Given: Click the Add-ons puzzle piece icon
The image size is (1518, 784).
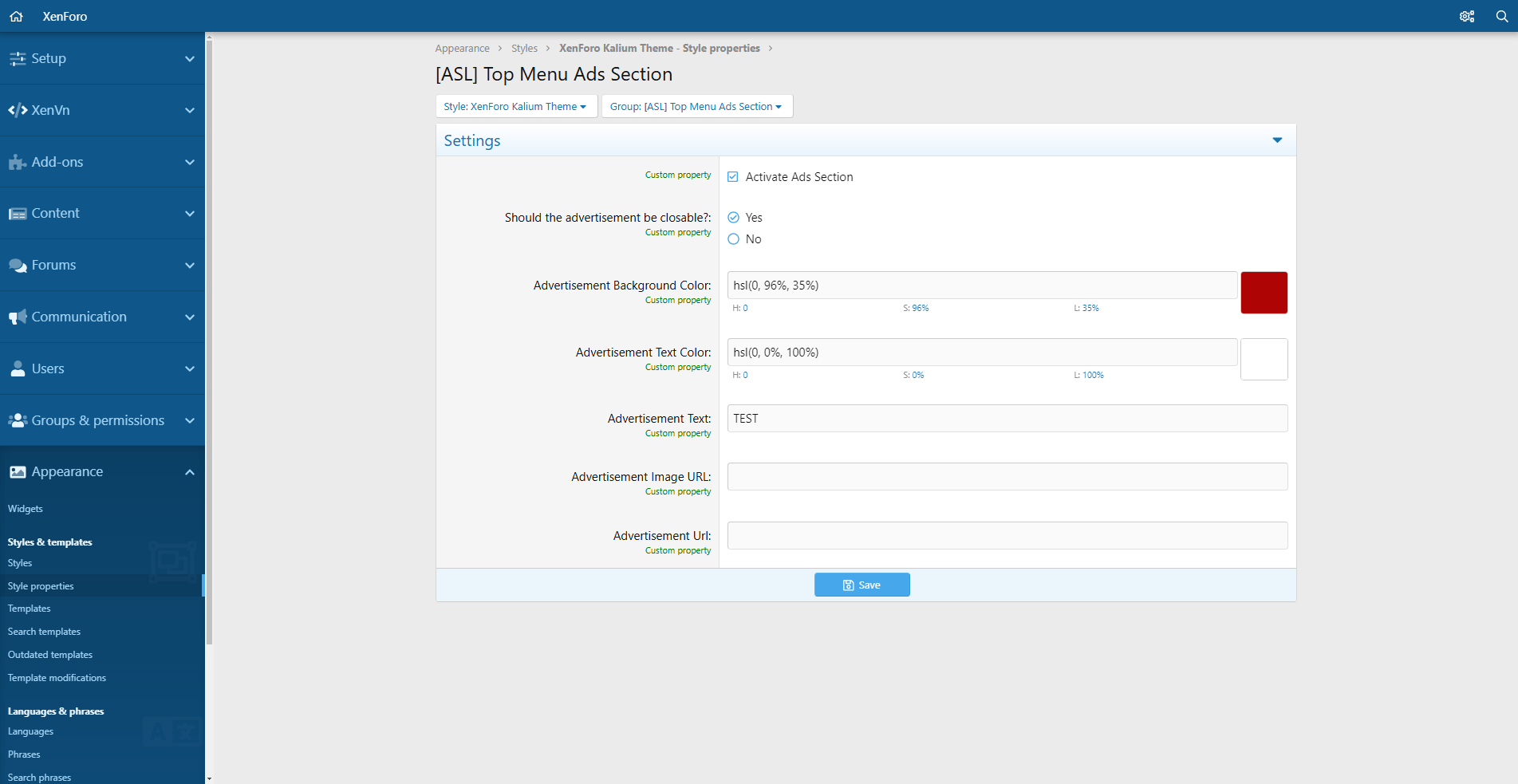Looking at the screenshot, I should point(18,162).
